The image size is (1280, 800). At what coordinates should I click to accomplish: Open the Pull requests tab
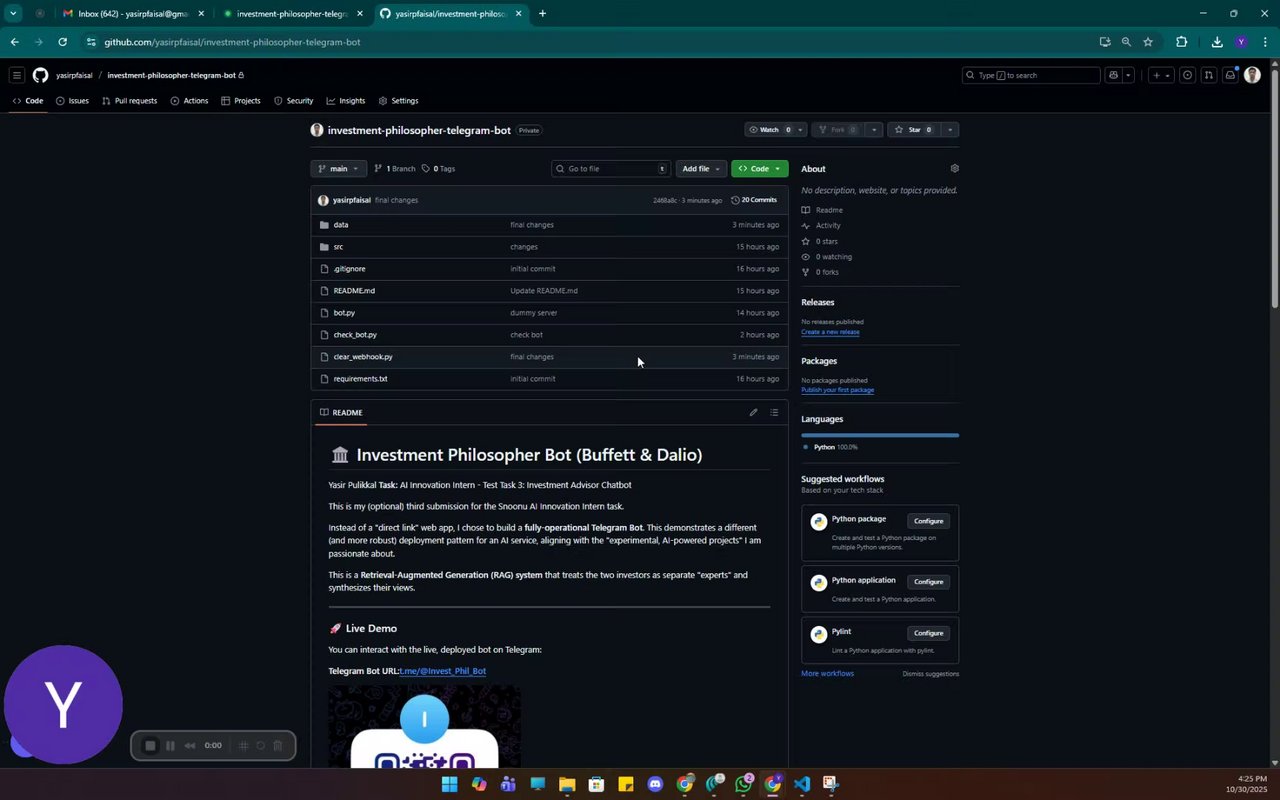[129, 101]
